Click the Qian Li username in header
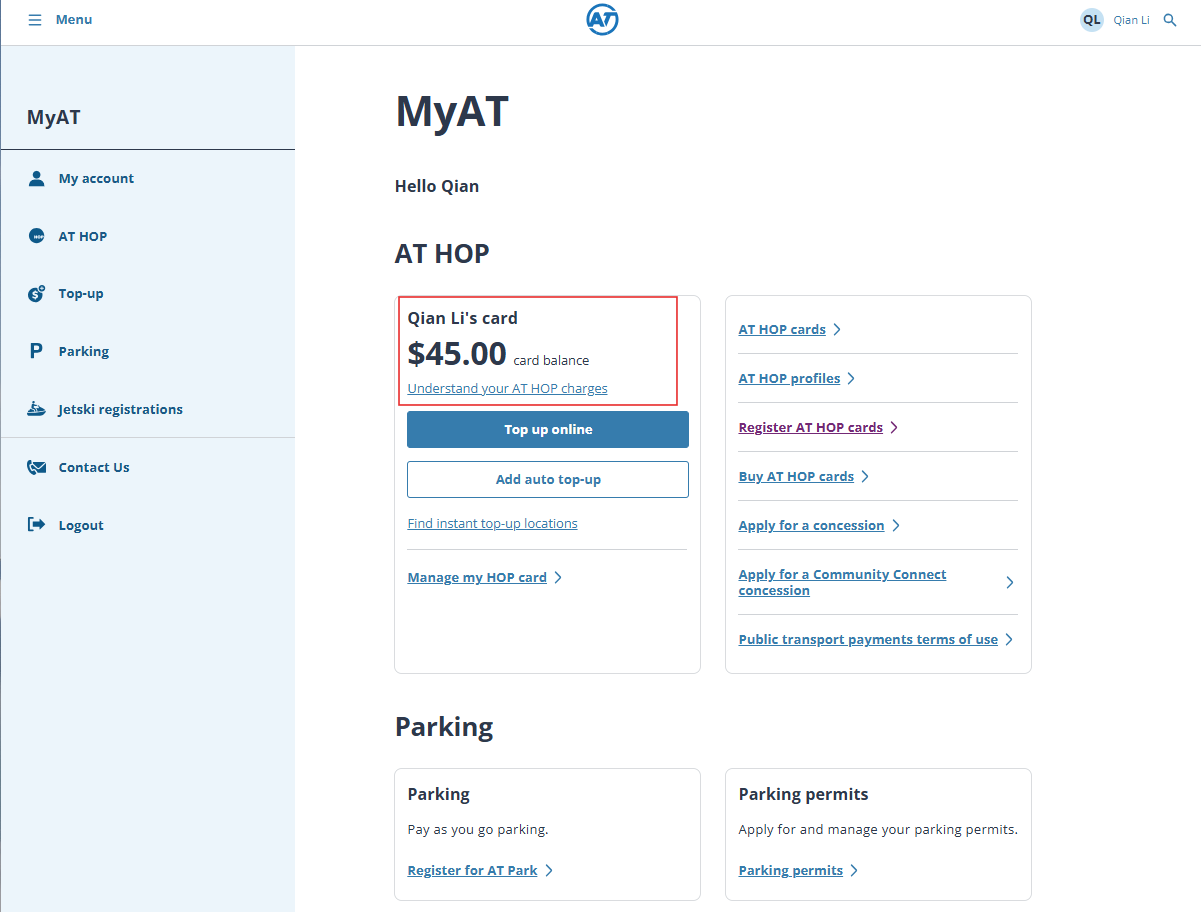 tap(1131, 20)
